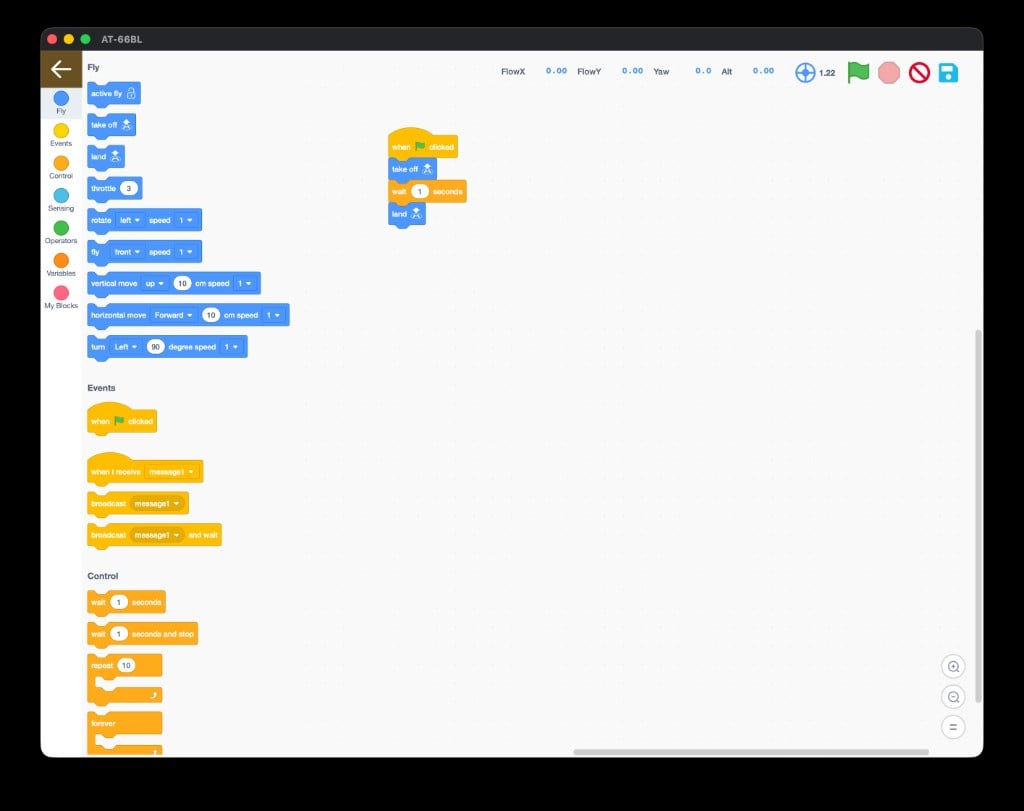Click the forever block in the palette
Screen dimensions: 1024x811
click(x=124, y=724)
